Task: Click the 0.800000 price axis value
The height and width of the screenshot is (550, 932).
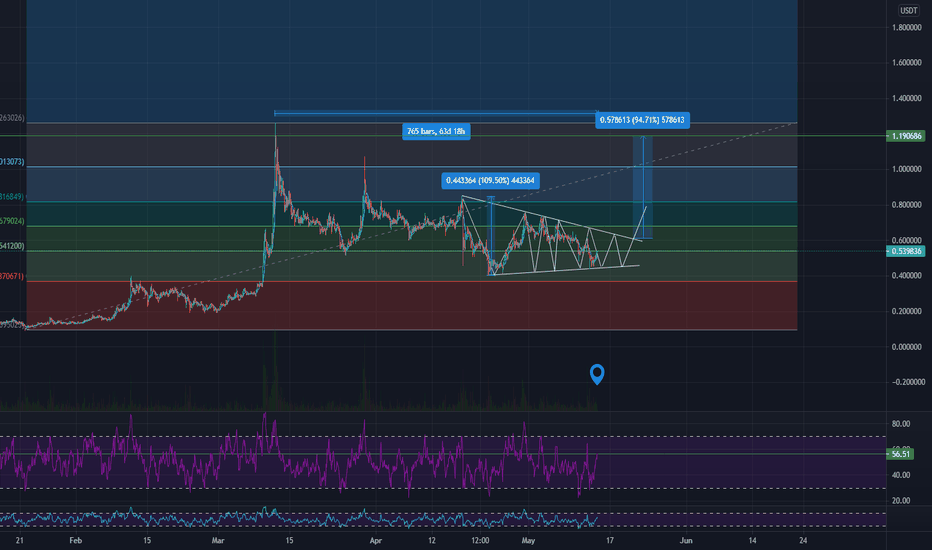Action: [906, 205]
